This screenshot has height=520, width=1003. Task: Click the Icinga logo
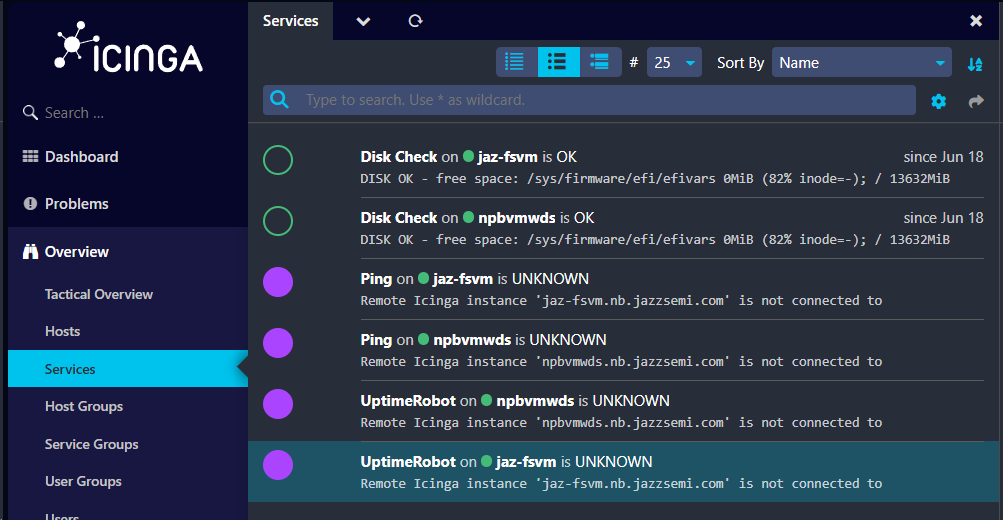[x=128, y=46]
